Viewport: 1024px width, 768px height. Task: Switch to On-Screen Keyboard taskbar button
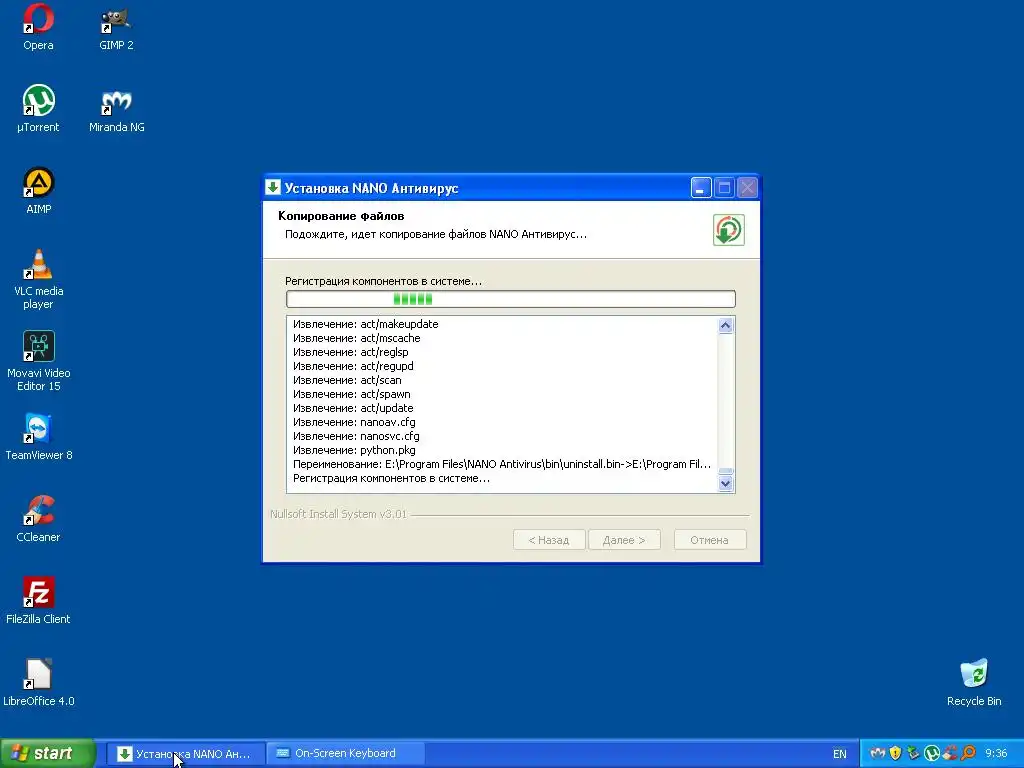click(x=345, y=754)
